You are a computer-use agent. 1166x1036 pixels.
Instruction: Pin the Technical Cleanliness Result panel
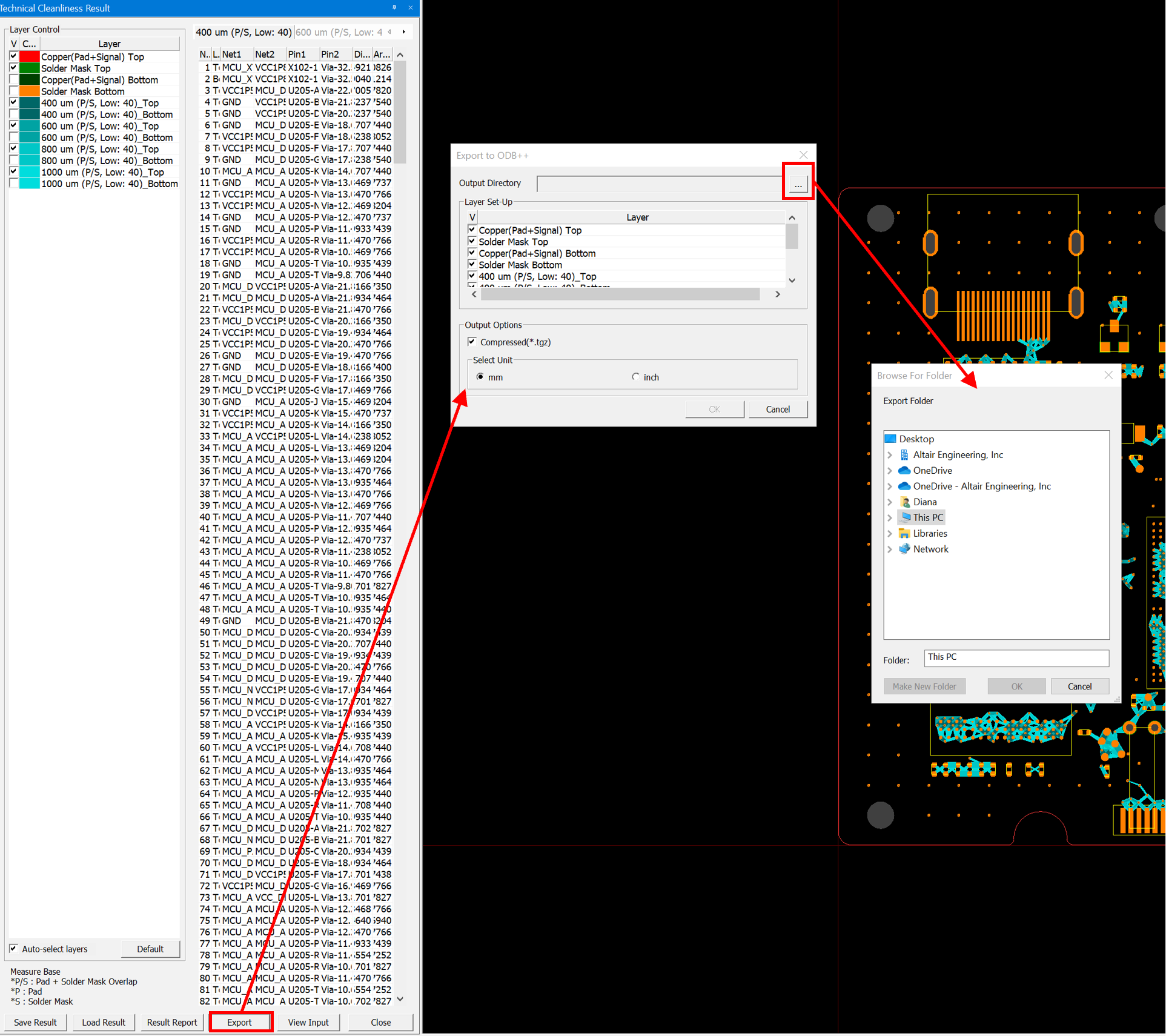tap(394, 8)
